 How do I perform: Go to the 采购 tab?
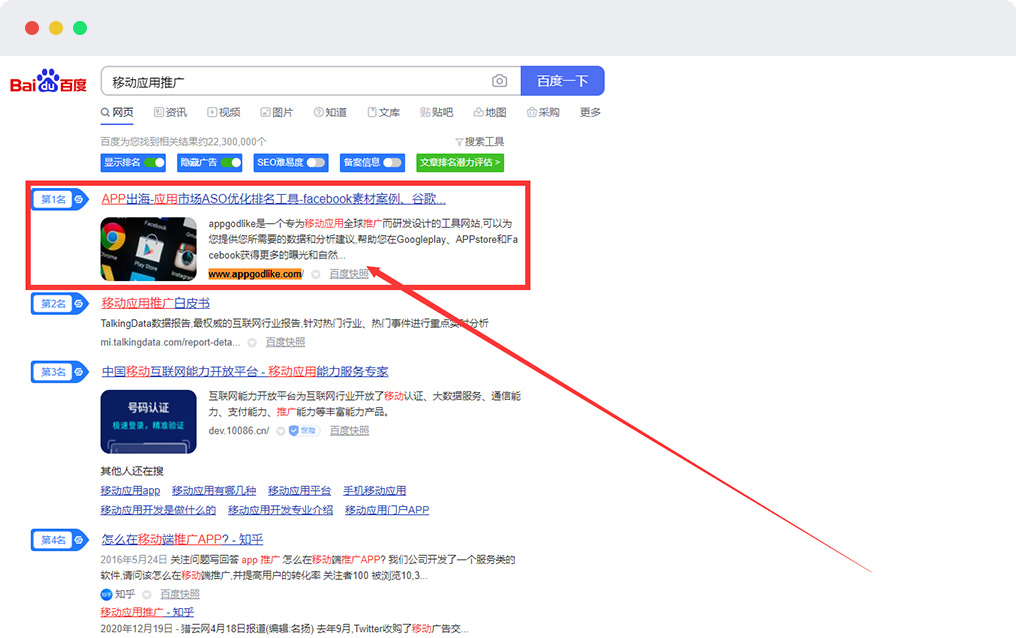tap(543, 113)
